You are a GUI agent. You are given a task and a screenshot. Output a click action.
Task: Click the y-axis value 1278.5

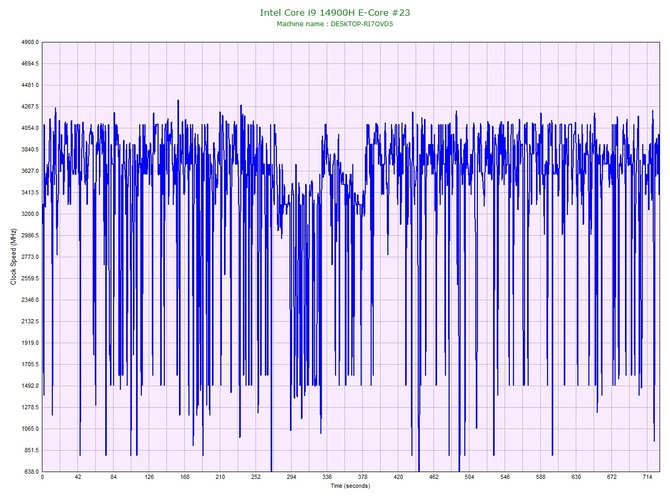point(30,407)
